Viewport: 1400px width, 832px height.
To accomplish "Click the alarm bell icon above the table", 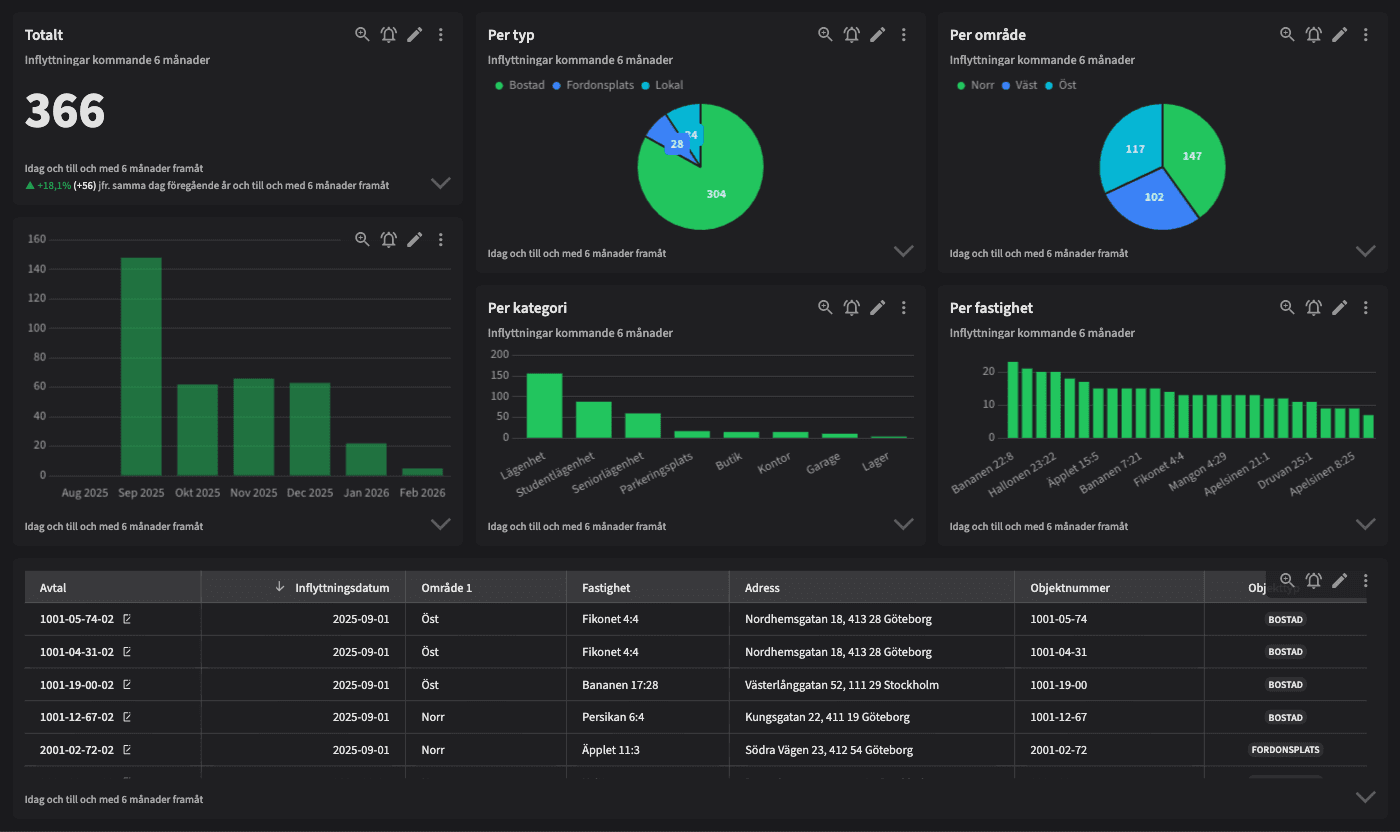I will pyautogui.click(x=1313, y=580).
